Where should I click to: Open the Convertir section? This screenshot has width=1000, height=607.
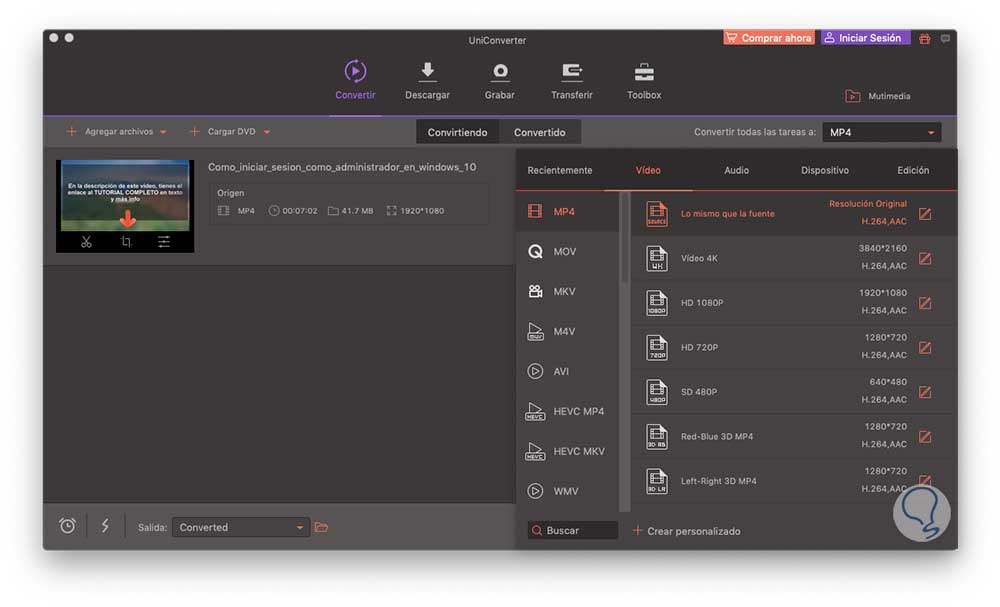pos(355,80)
